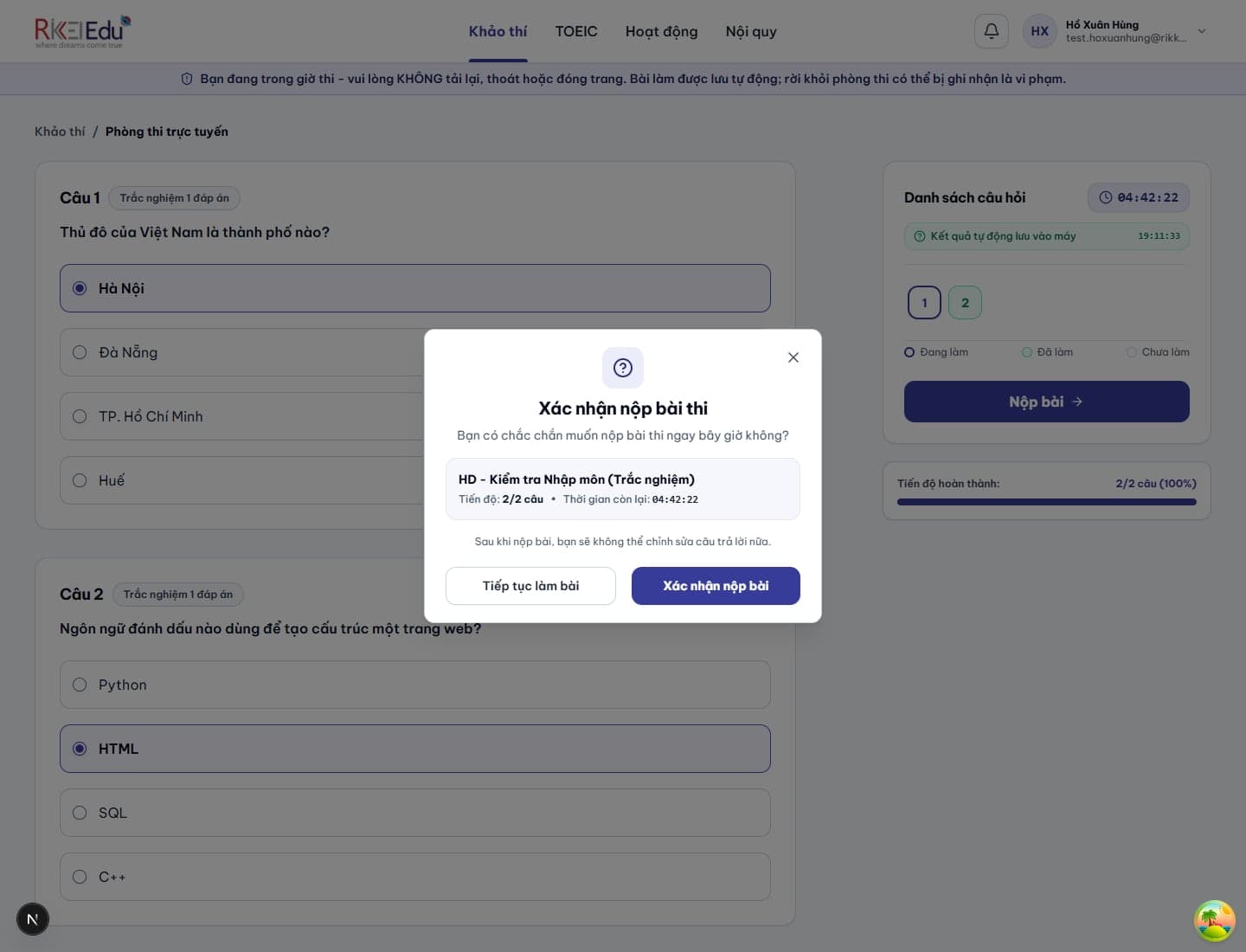The image size is (1246, 952).
Task: Click the countdown timer 04:42:22 badge
Action: [1139, 197]
